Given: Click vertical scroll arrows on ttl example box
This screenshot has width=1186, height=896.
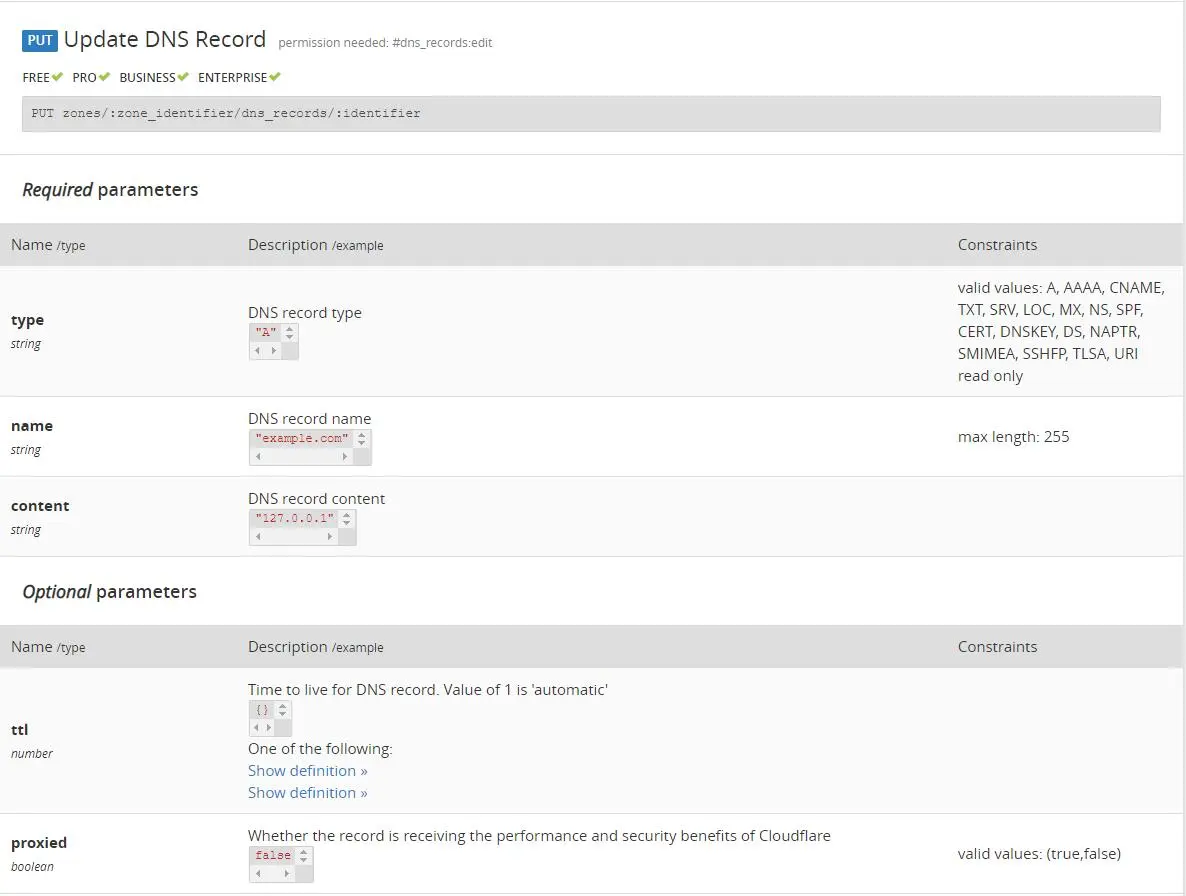Looking at the screenshot, I should 283,710.
